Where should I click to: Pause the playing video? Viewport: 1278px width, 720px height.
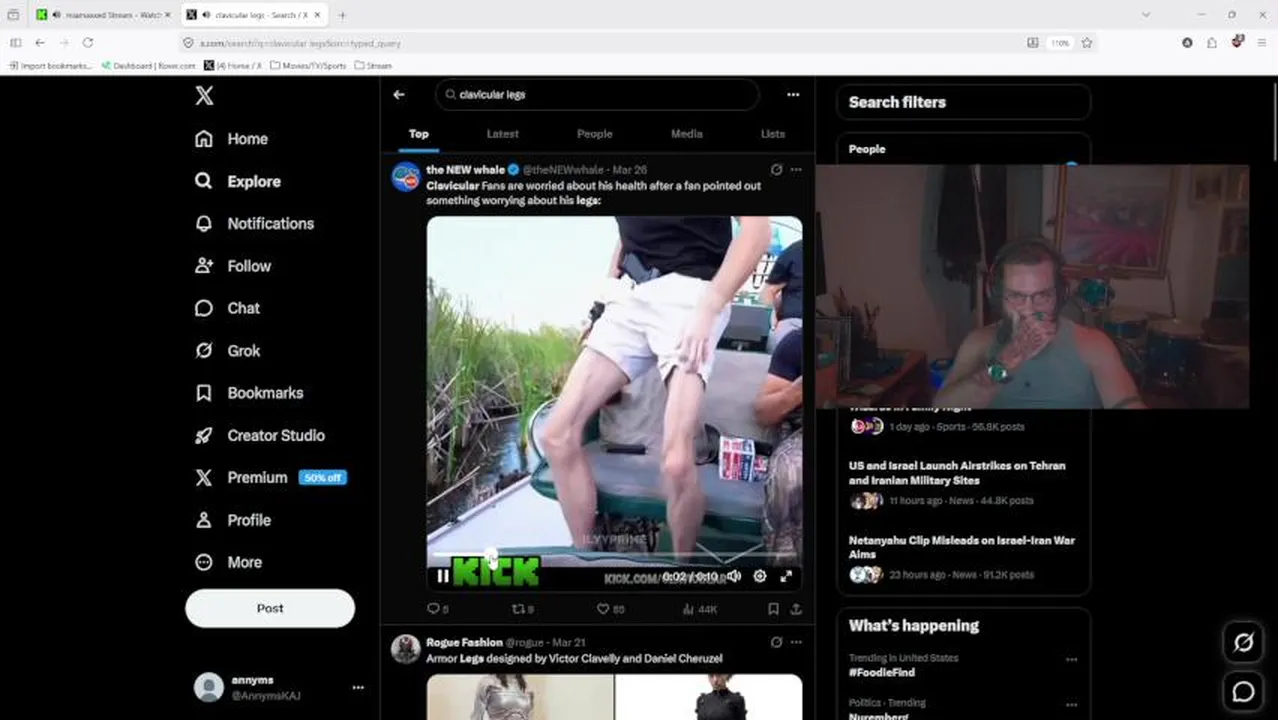pyautogui.click(x=443, y=576)
